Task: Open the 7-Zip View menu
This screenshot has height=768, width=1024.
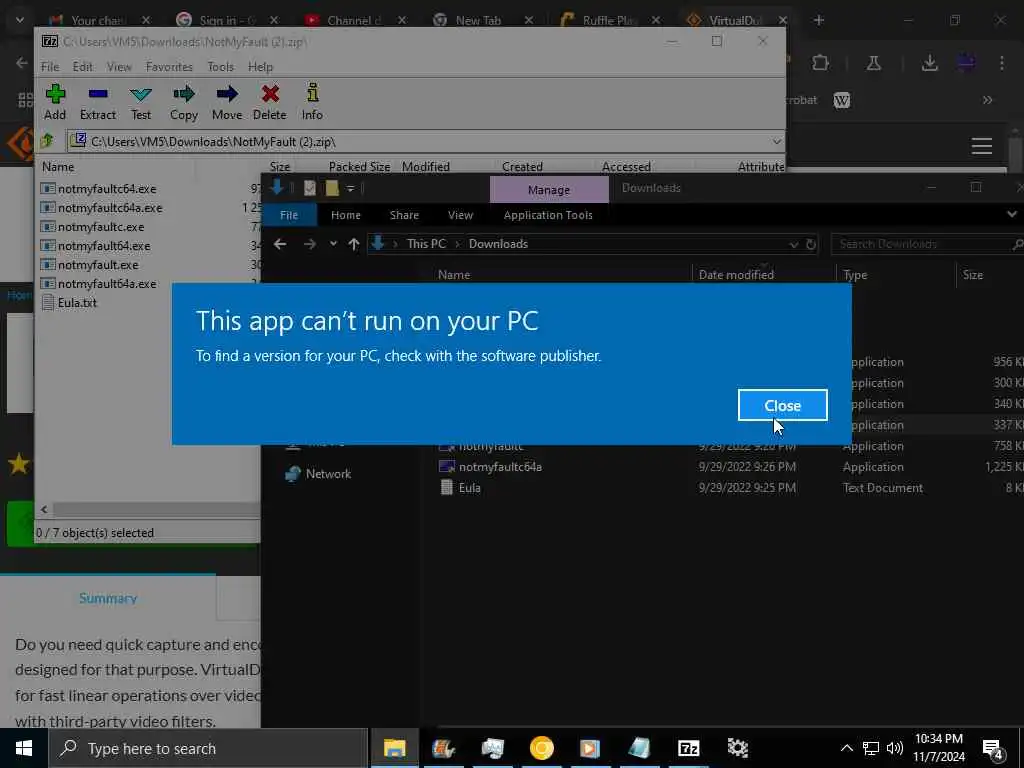Action: tap(119, 67)
